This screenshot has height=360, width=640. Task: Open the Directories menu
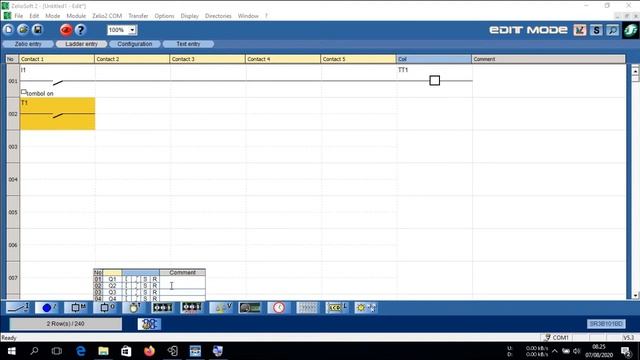point(218,16)
